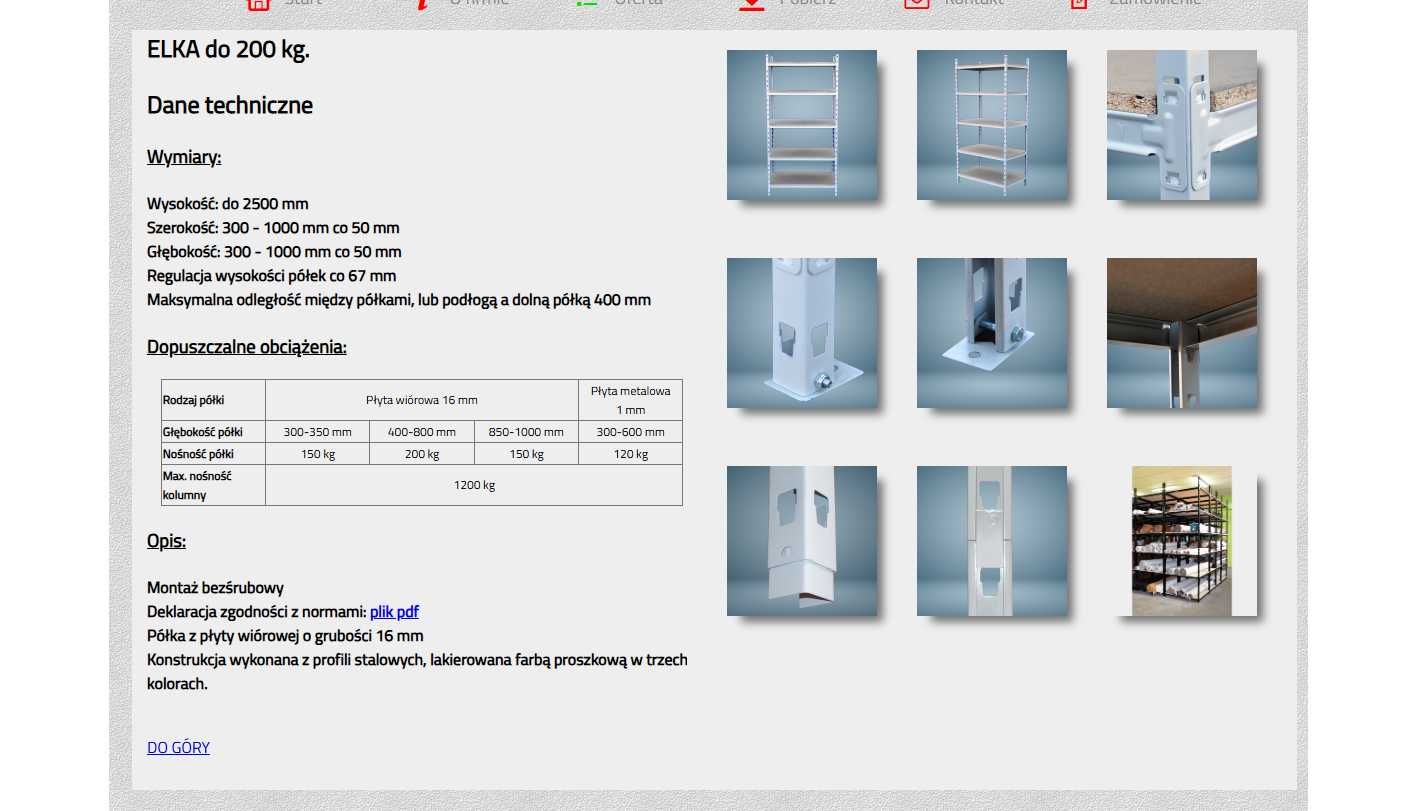Click 'Półka z płyty wiórowej o grubości 16 mm'
This screenshot has height=811, width=1416.
285,636
